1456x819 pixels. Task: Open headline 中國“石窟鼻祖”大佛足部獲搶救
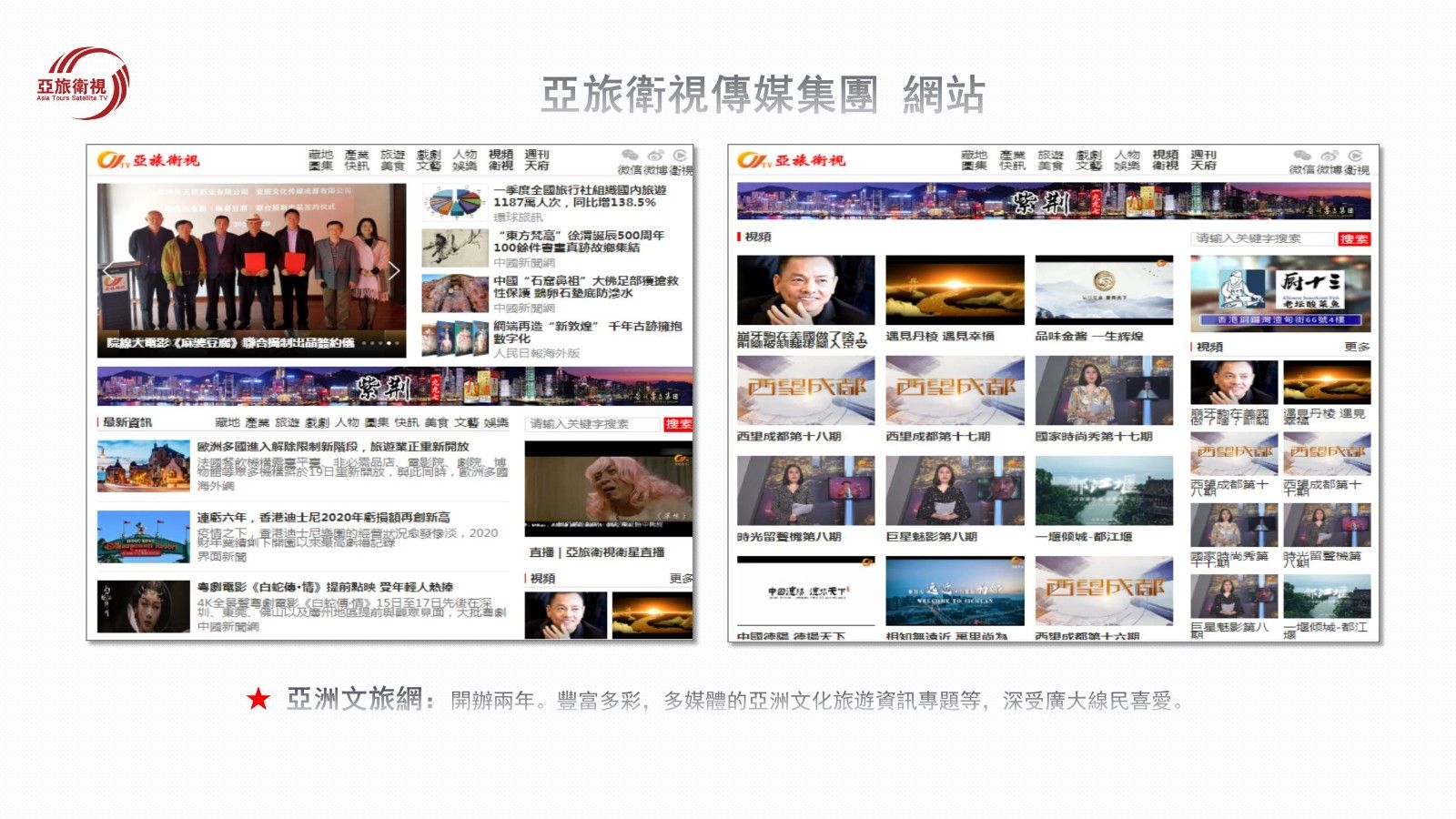[x=586, y=287]
